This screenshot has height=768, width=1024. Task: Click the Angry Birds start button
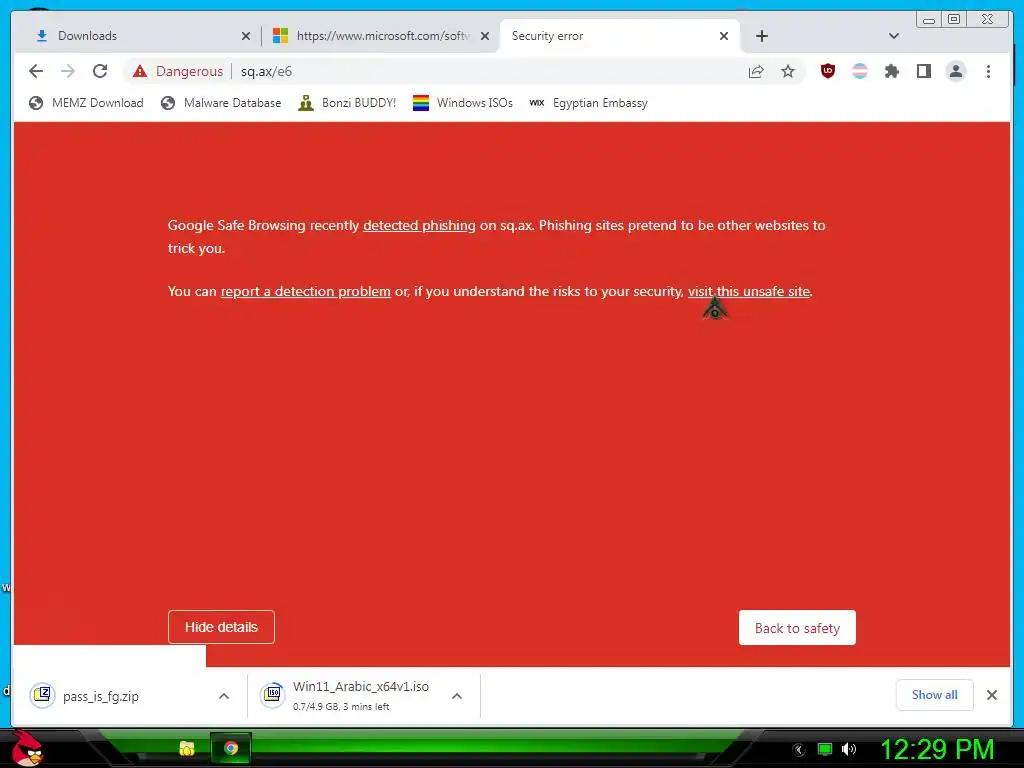pyautogui.click(x=27, y=748)
